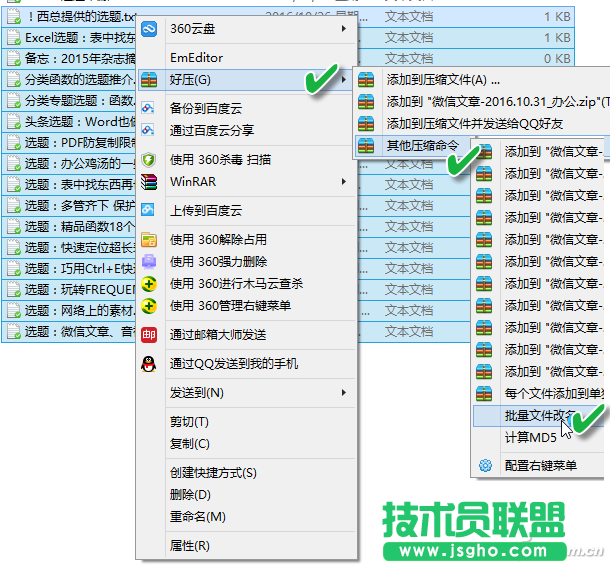Expand the 发送到(N) submenu arrow
The width and height of the screenshot is (610, 567).
point(345,392)
